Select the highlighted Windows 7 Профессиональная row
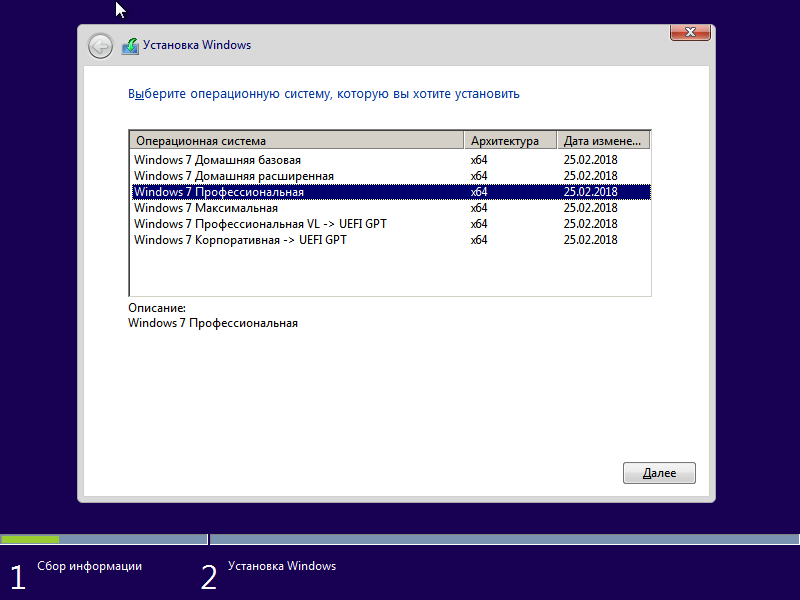 (x=391, y=192)
